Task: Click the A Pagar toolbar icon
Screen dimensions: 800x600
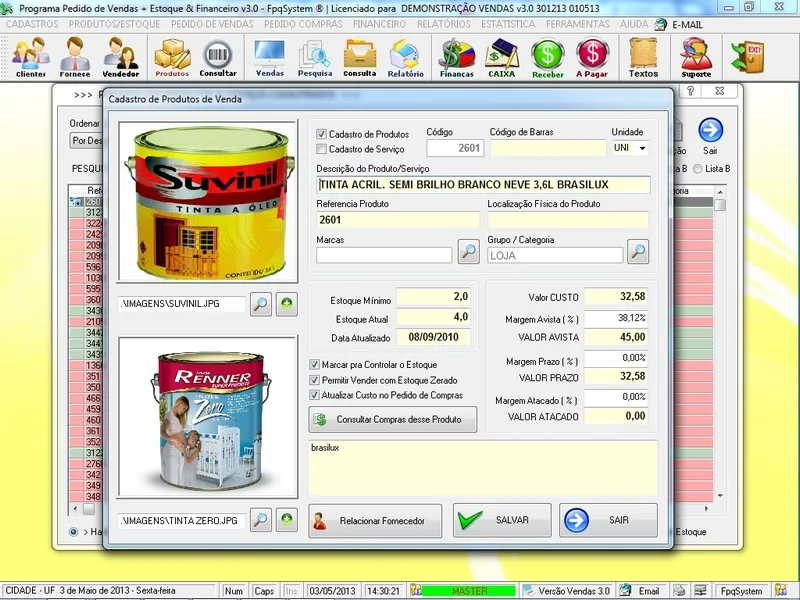Action: tap(593, 57)
